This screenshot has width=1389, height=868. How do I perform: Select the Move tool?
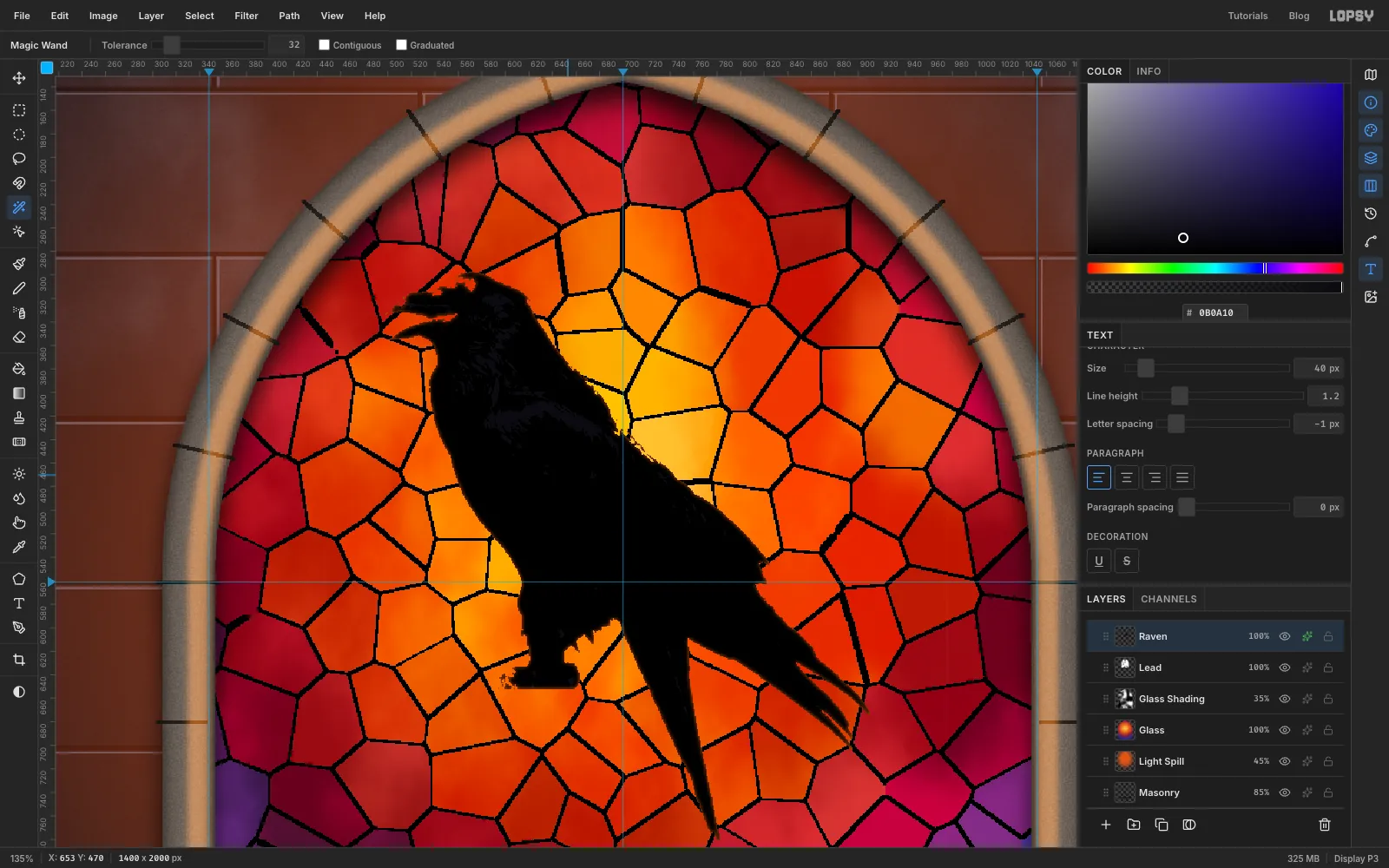(19, 78)
